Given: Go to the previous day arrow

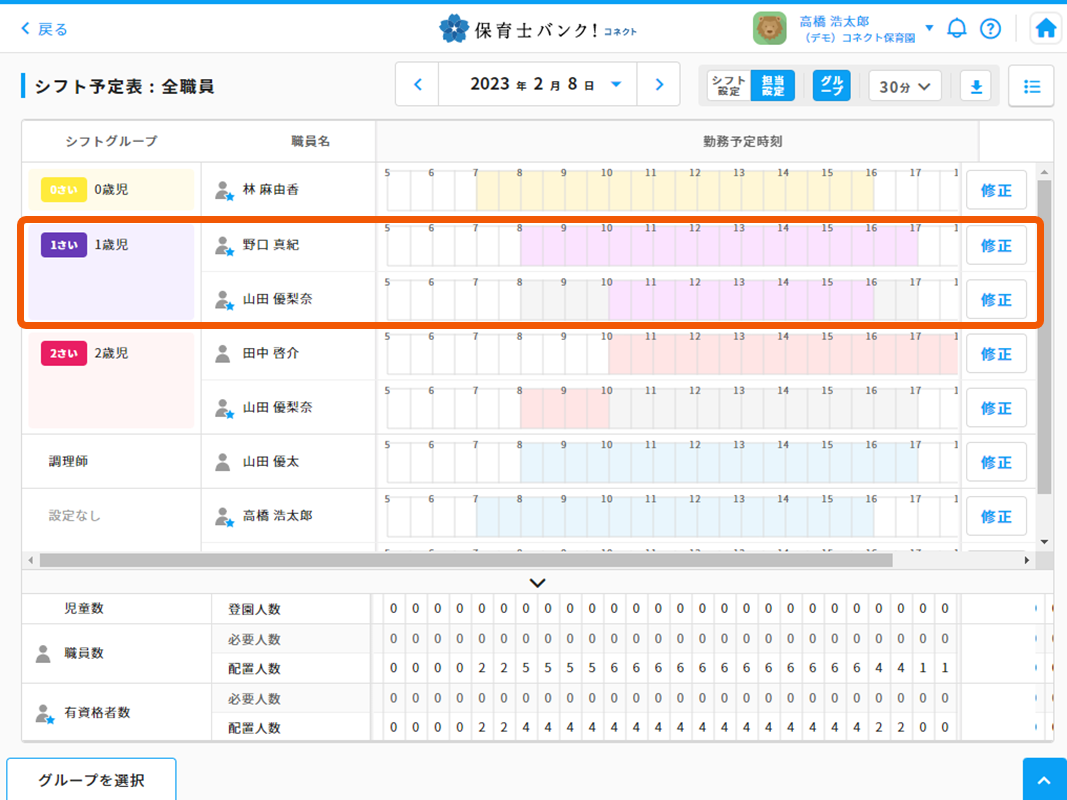Looking at the screenshot, I should pyautogui.click(x=418, y=85).
